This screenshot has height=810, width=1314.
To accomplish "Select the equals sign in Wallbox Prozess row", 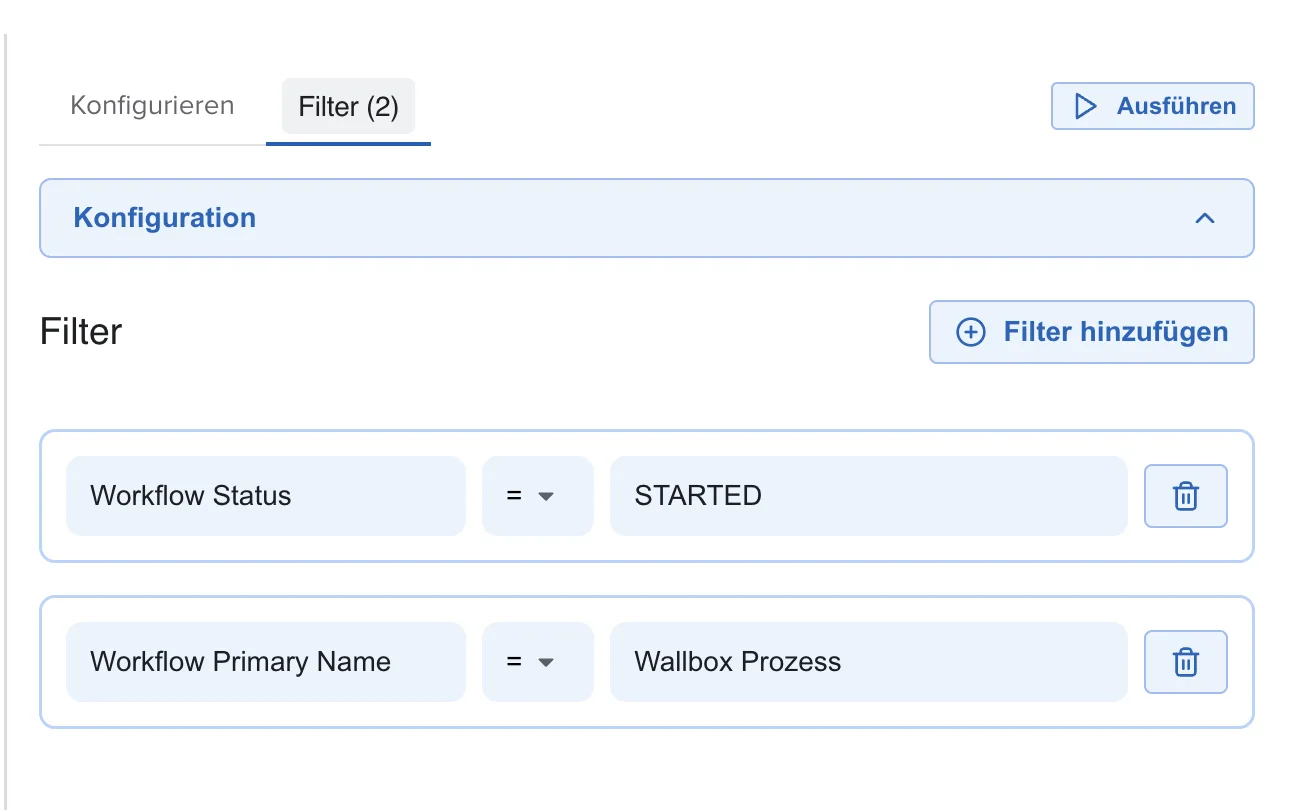I will point(514,662).
